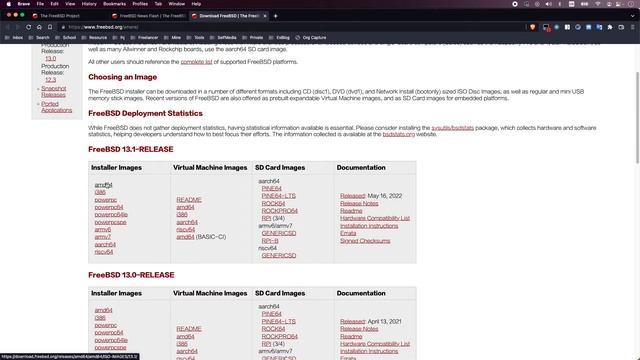Open the SelfMedia bookmarks folder
The image size is (640, 360).
223,38
